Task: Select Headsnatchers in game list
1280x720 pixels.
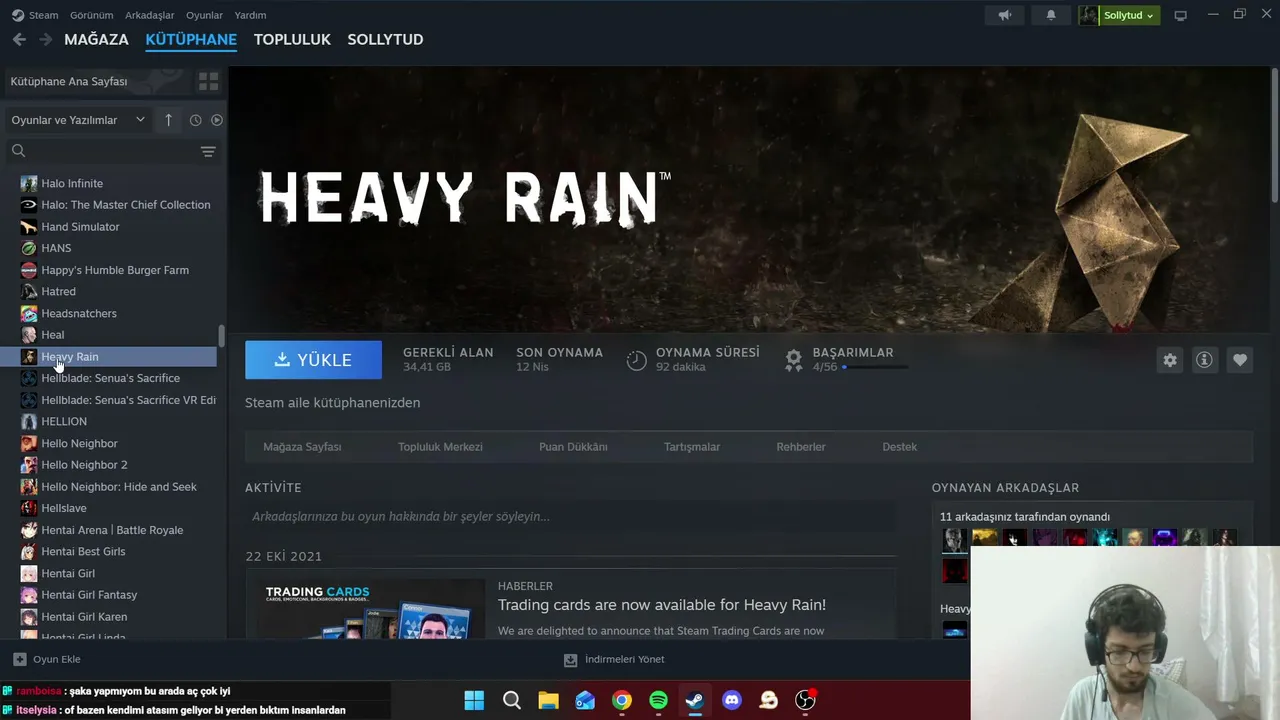Action: point(79,313)
